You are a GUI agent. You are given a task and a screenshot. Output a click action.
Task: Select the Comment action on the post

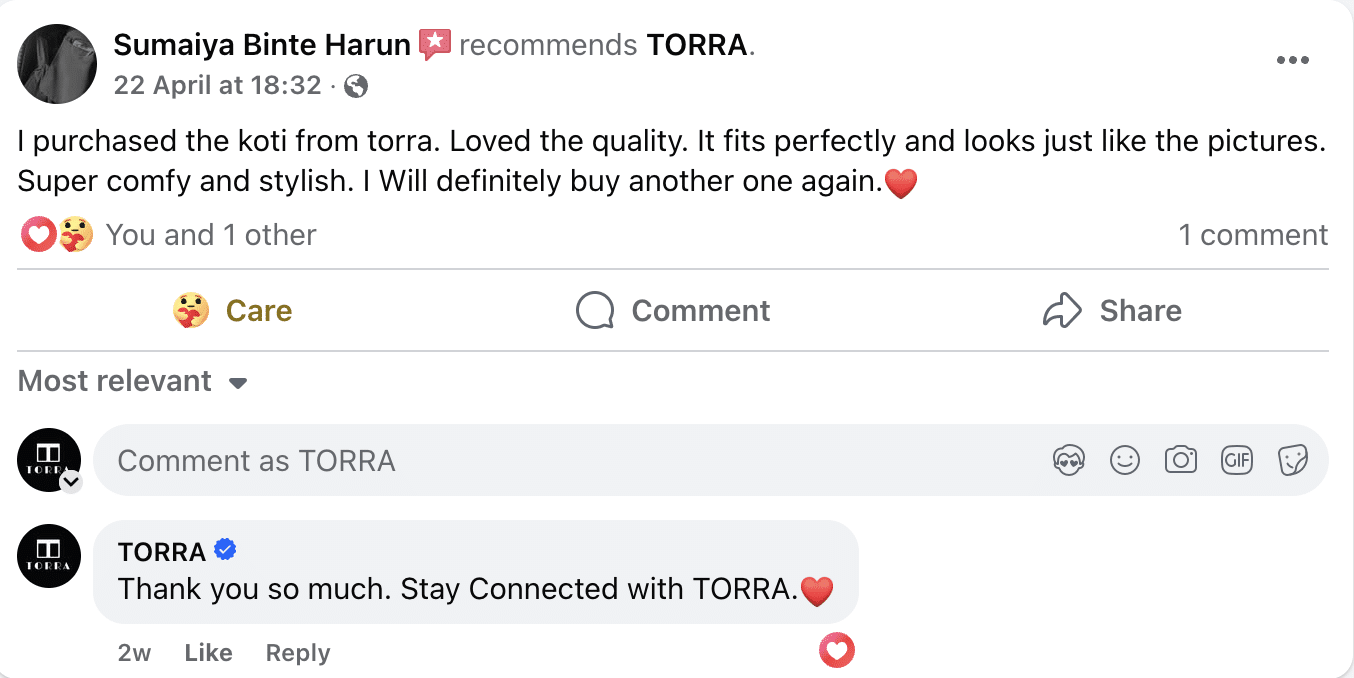point(672,310)
